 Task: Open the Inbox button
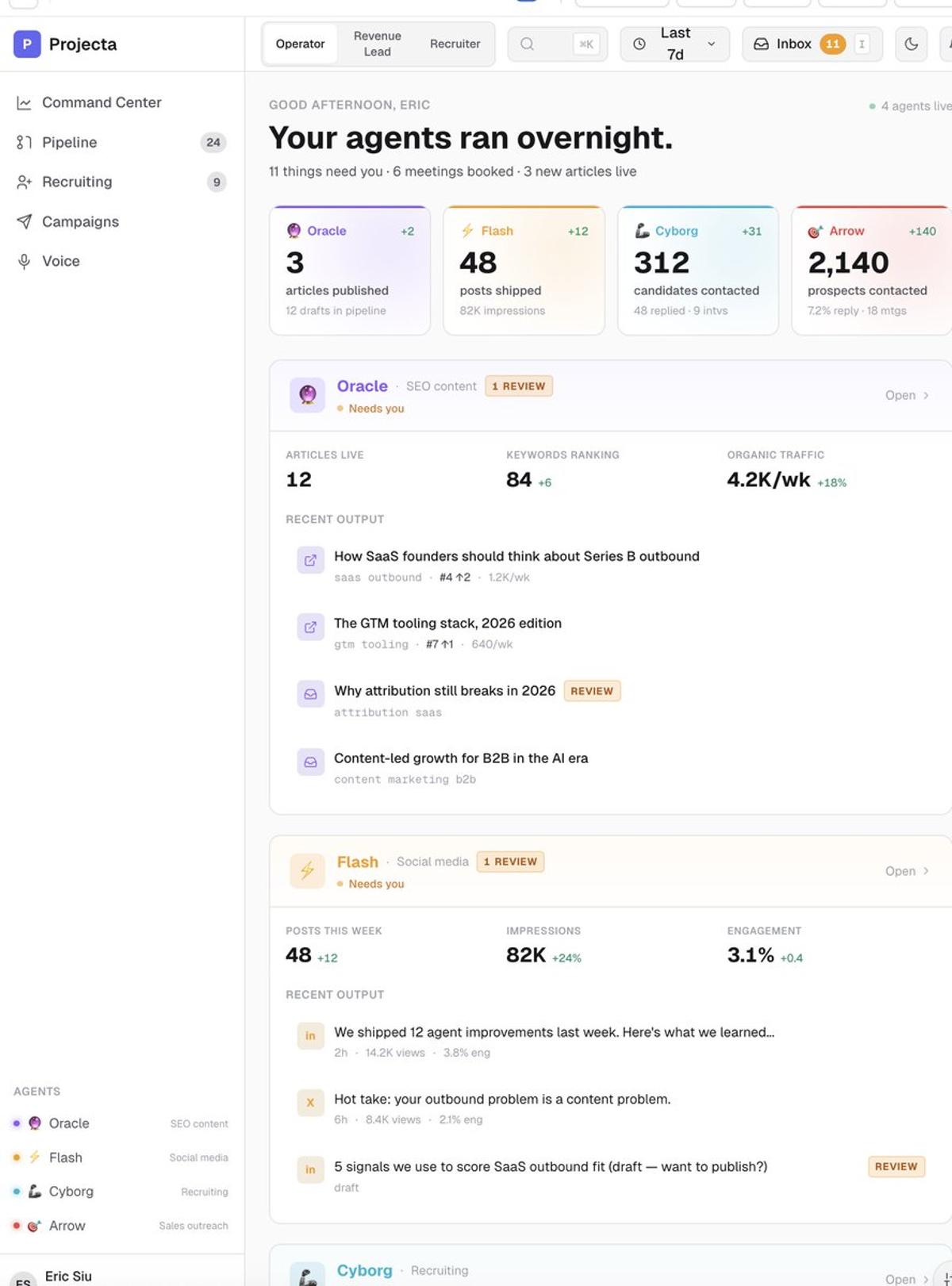point(812,44)
